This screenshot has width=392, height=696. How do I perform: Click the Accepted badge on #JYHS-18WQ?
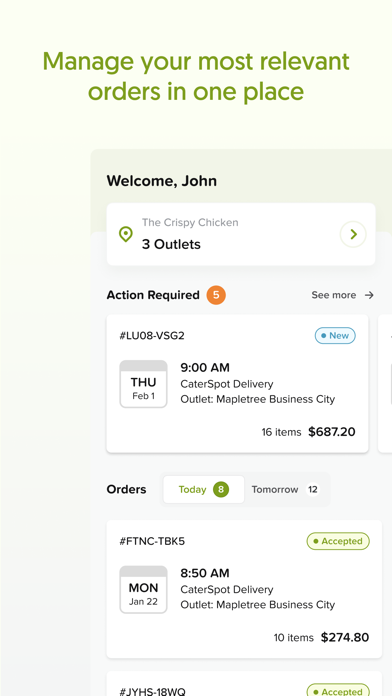338,690
